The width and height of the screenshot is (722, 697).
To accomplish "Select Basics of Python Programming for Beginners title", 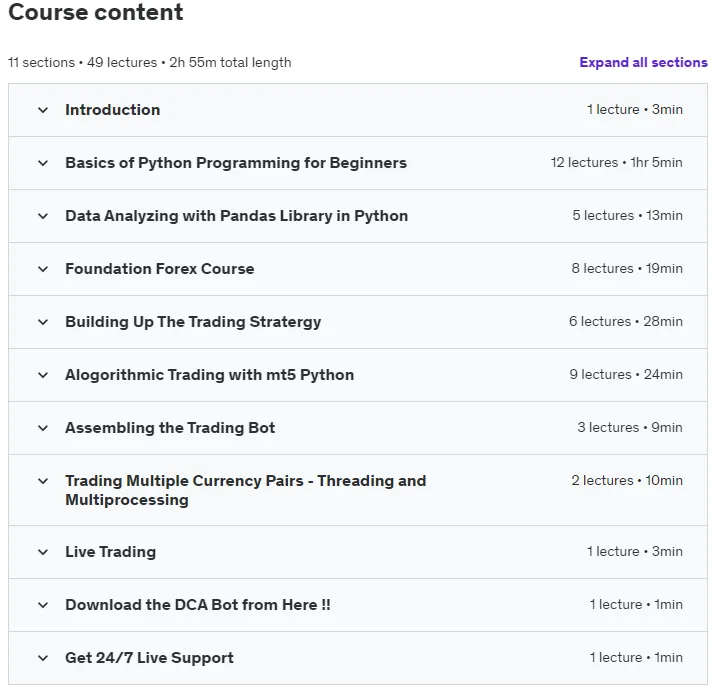I will (236, 163).
